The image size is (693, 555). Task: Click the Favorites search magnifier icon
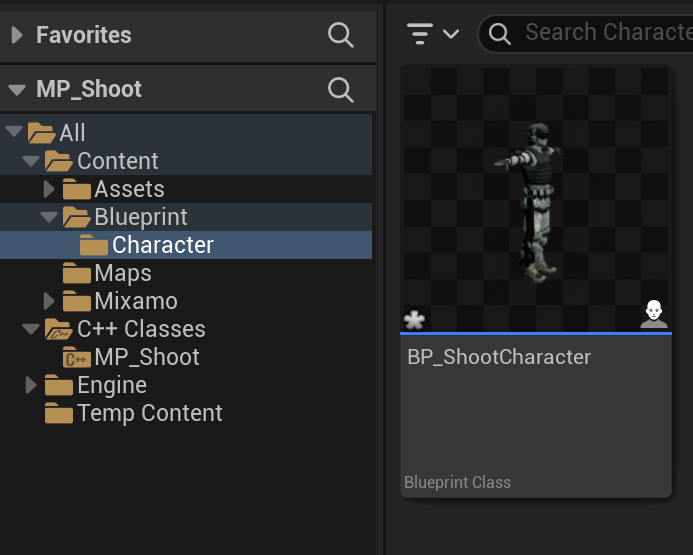click(340, 35)
